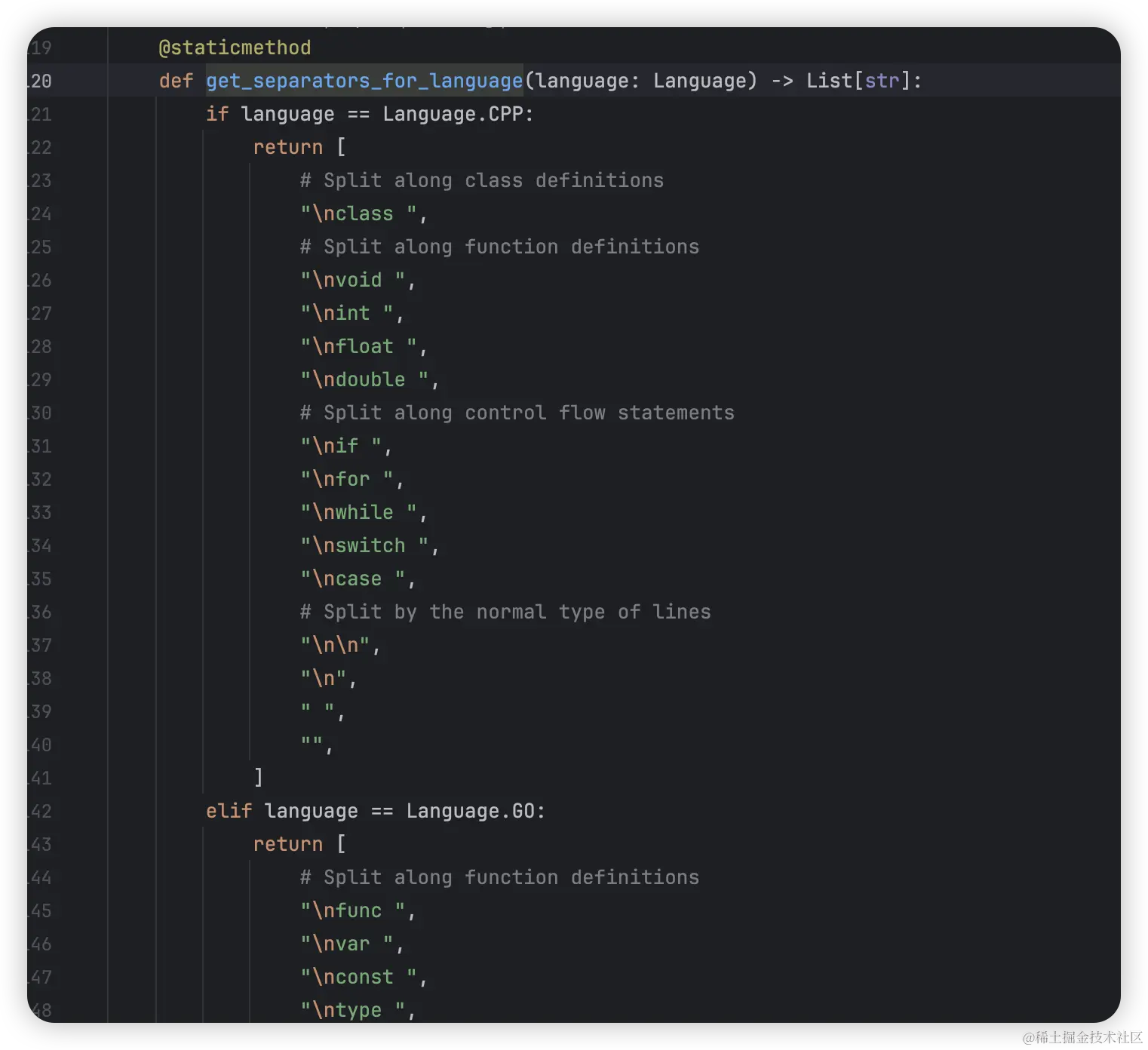
Task: Click the @staticmethod decorator
Action: pos(235,48)
